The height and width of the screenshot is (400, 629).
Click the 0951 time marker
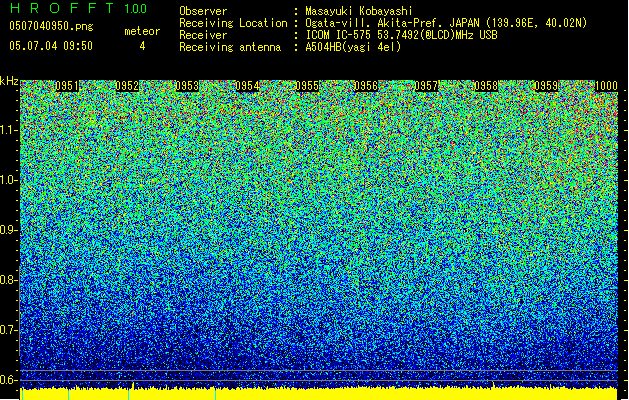pyautogui.click(x=67, y=86)
